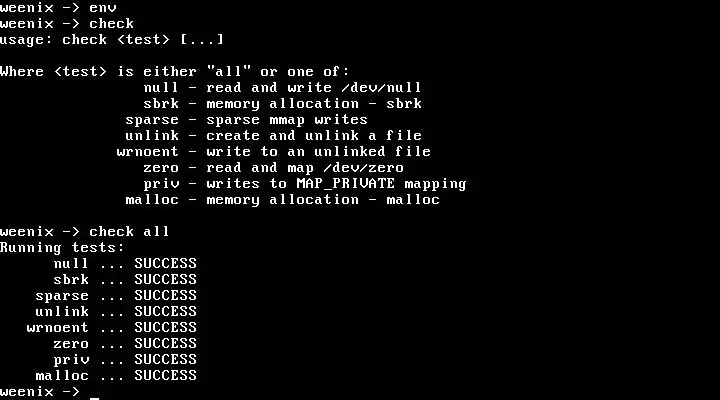
Task: Select the 'usage: check <test> [...]' line
Action: point(112,39)
